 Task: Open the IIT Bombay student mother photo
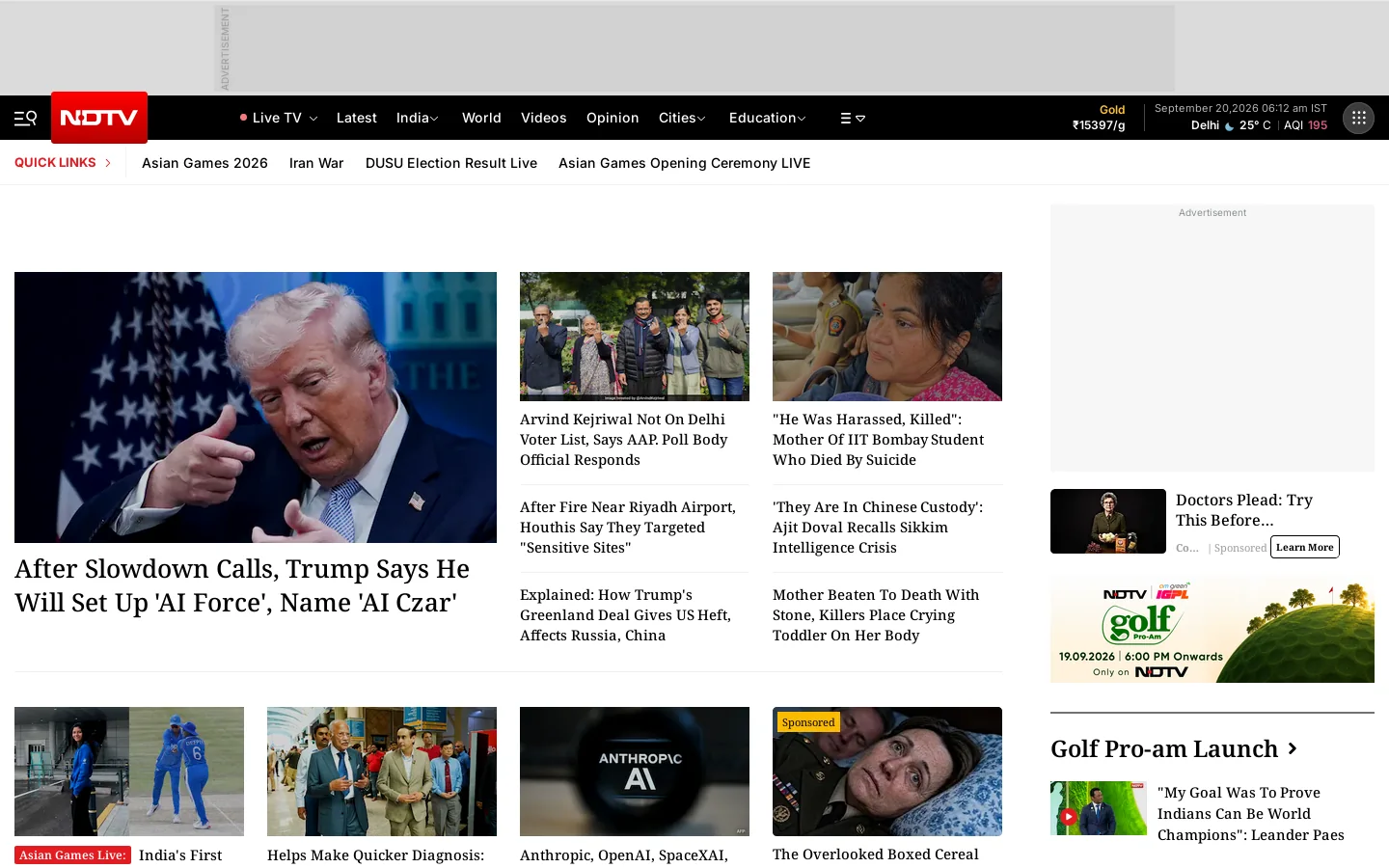click(887, 337)
